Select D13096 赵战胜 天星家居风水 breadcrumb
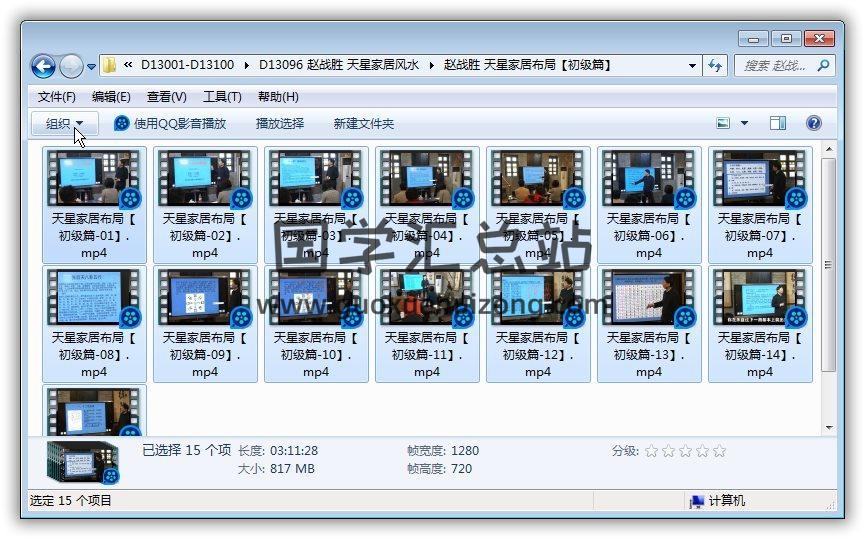Viewport: 865px width, 539px height. [339, 65]
